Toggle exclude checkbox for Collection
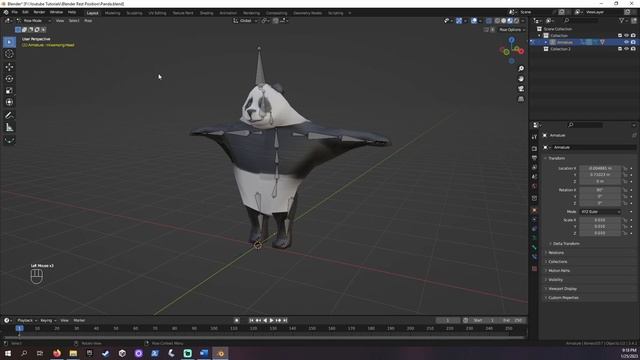The image size is (640, 360). click(620, 36)
